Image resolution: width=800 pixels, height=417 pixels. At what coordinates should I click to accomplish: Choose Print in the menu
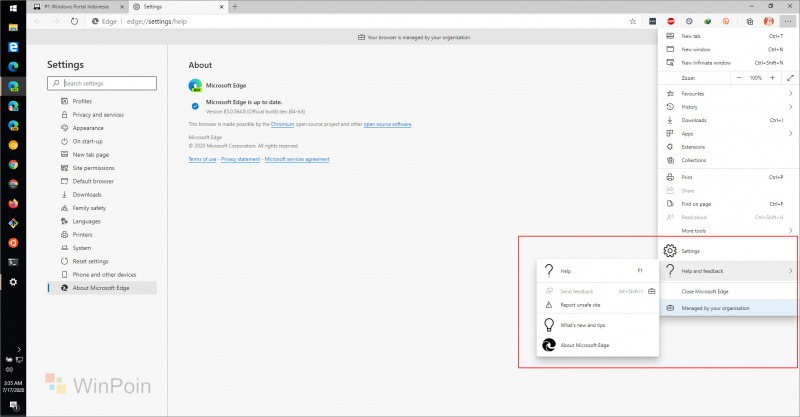point(729,177)
